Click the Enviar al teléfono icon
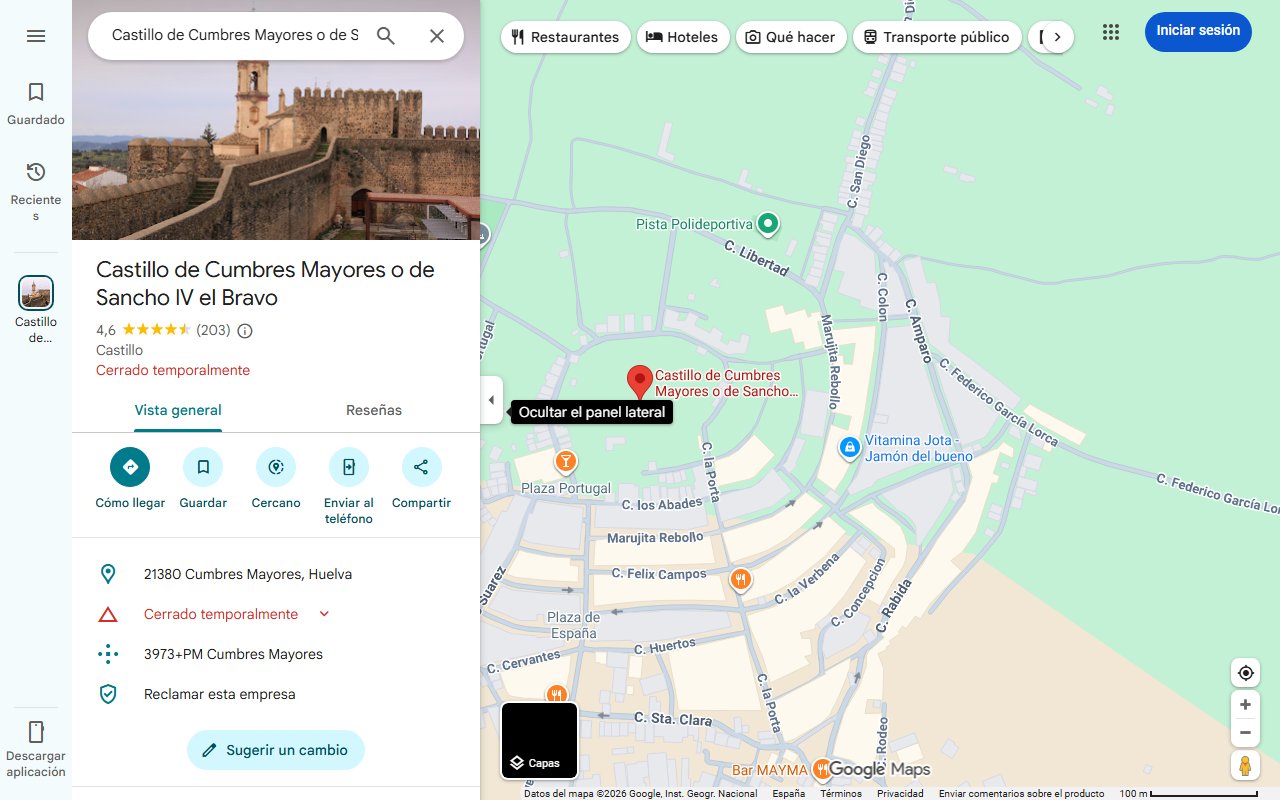Image resolution: width=1280 pixels, height=800 pixels. tap(348, 467)
